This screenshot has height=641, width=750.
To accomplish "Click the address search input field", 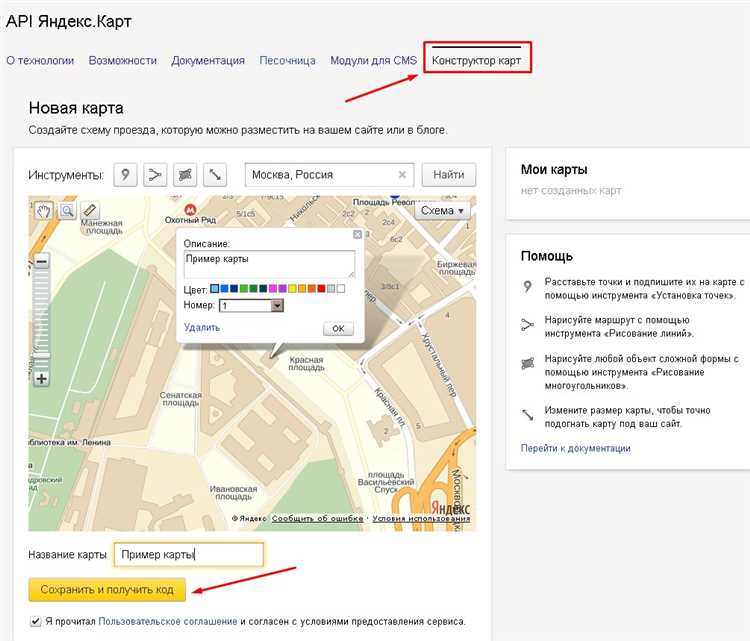I will 330,175.
